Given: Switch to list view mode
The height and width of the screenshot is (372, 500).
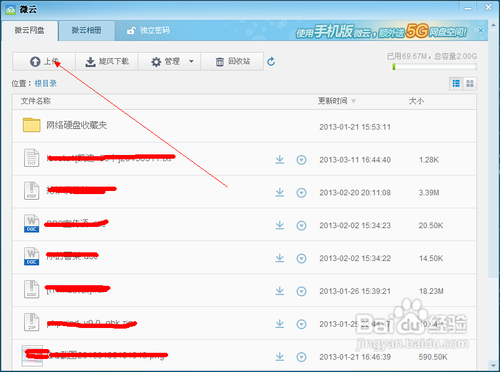Looking at the screenshot, I should (456, 83).
